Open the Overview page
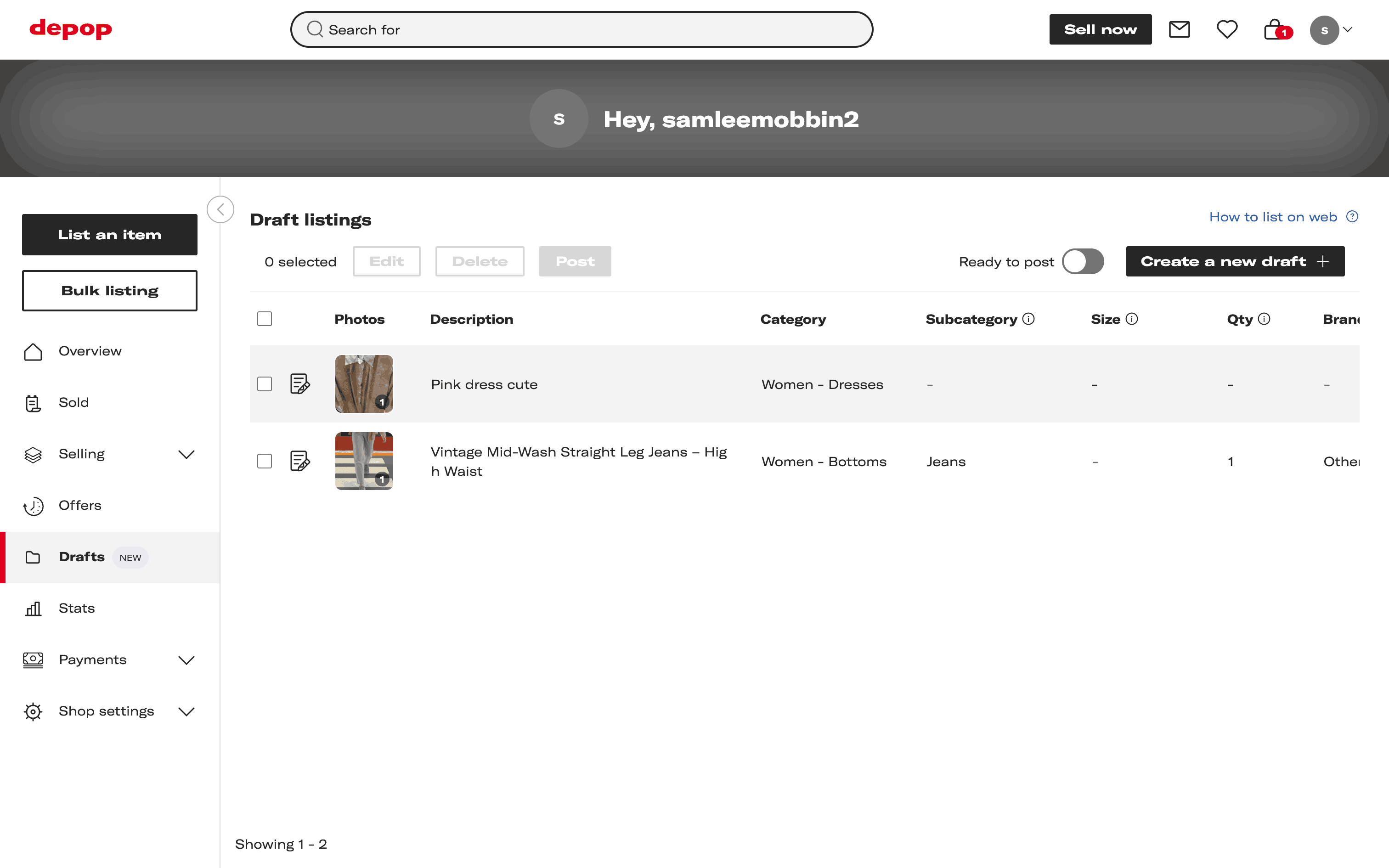1389x868 pixels. click(x=90, y=351)
